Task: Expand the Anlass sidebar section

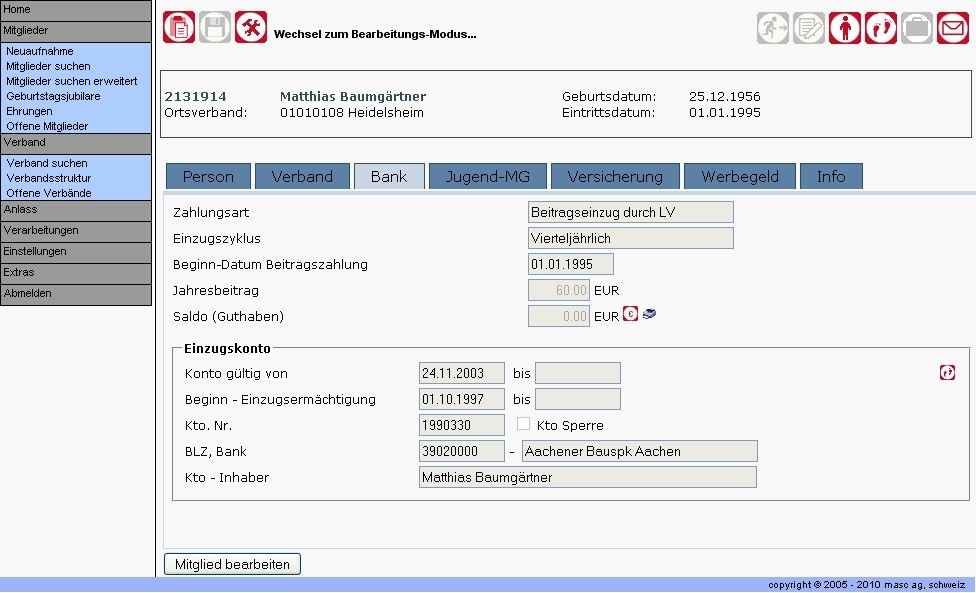Action: click(76, 210)
